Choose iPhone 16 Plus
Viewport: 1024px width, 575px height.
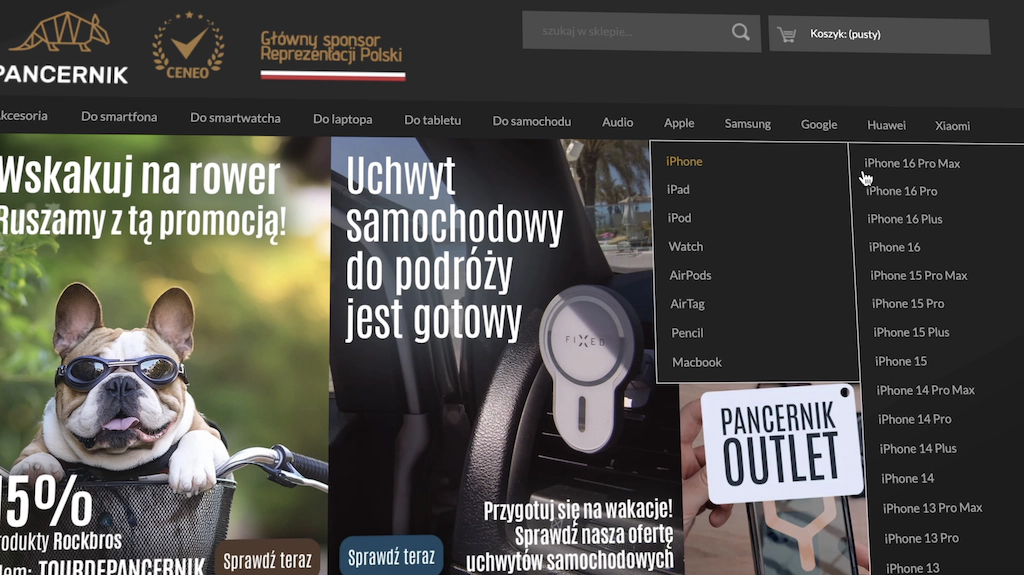[x=904, y=220]
